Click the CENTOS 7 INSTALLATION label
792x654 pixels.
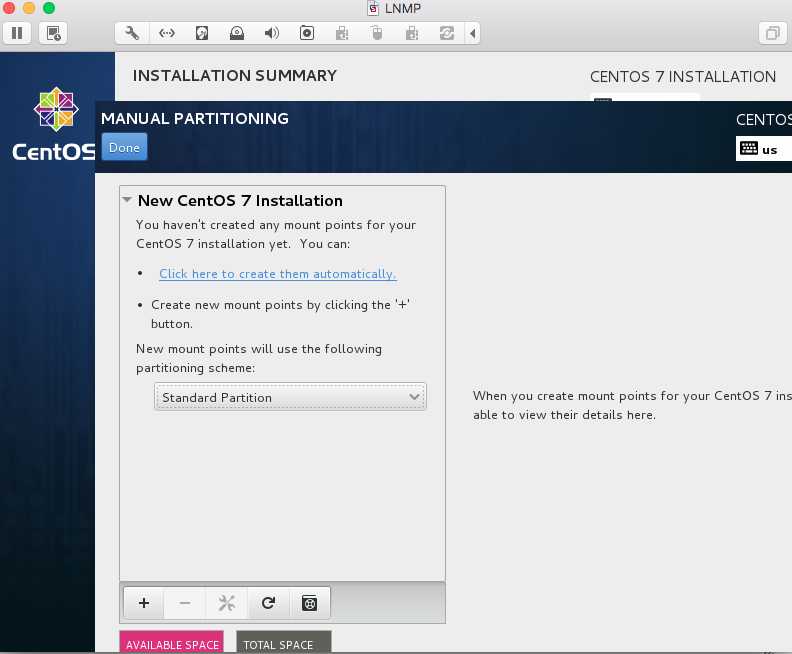coord(683,77)
